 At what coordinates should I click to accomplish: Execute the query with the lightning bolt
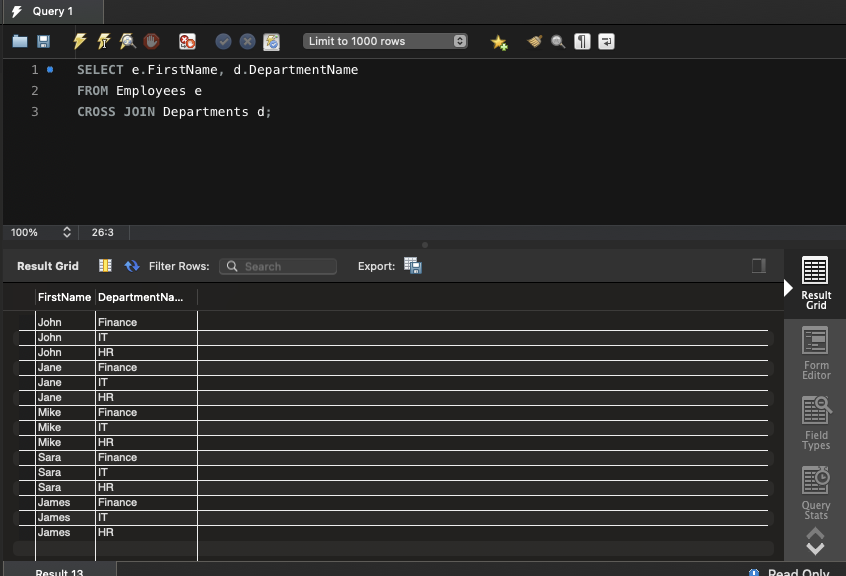pos(80,42)
